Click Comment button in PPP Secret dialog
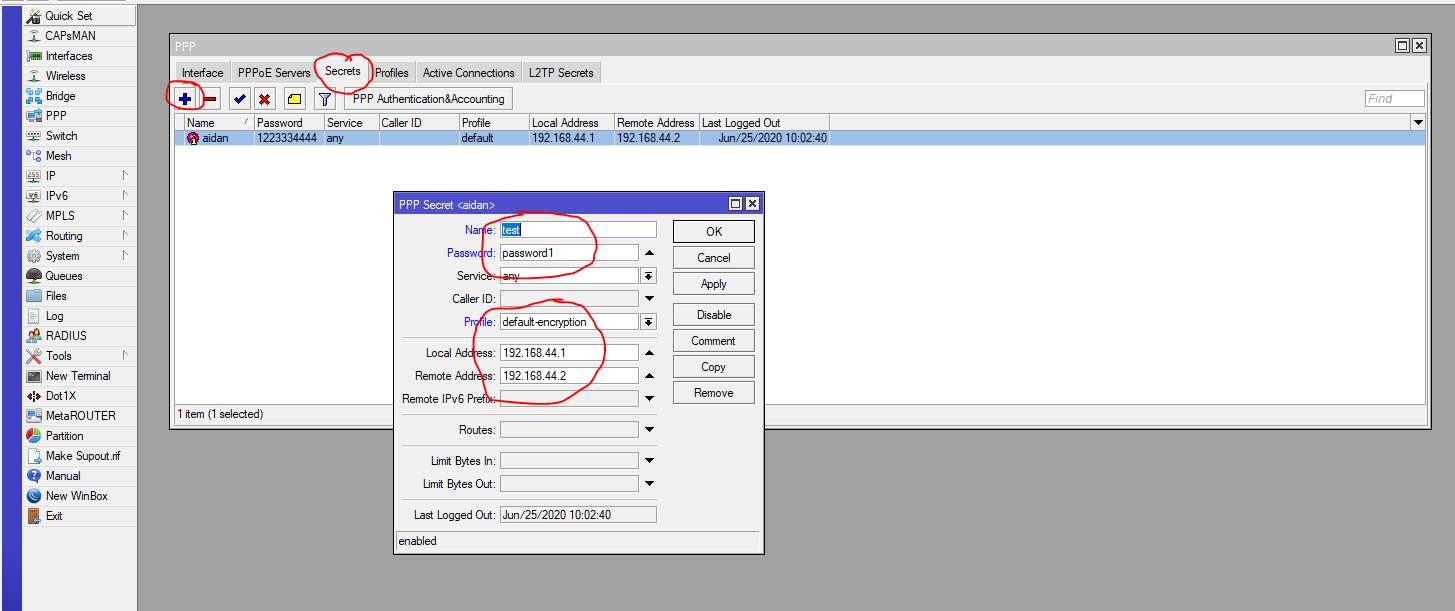1455x611 pixels. (714, 341)
